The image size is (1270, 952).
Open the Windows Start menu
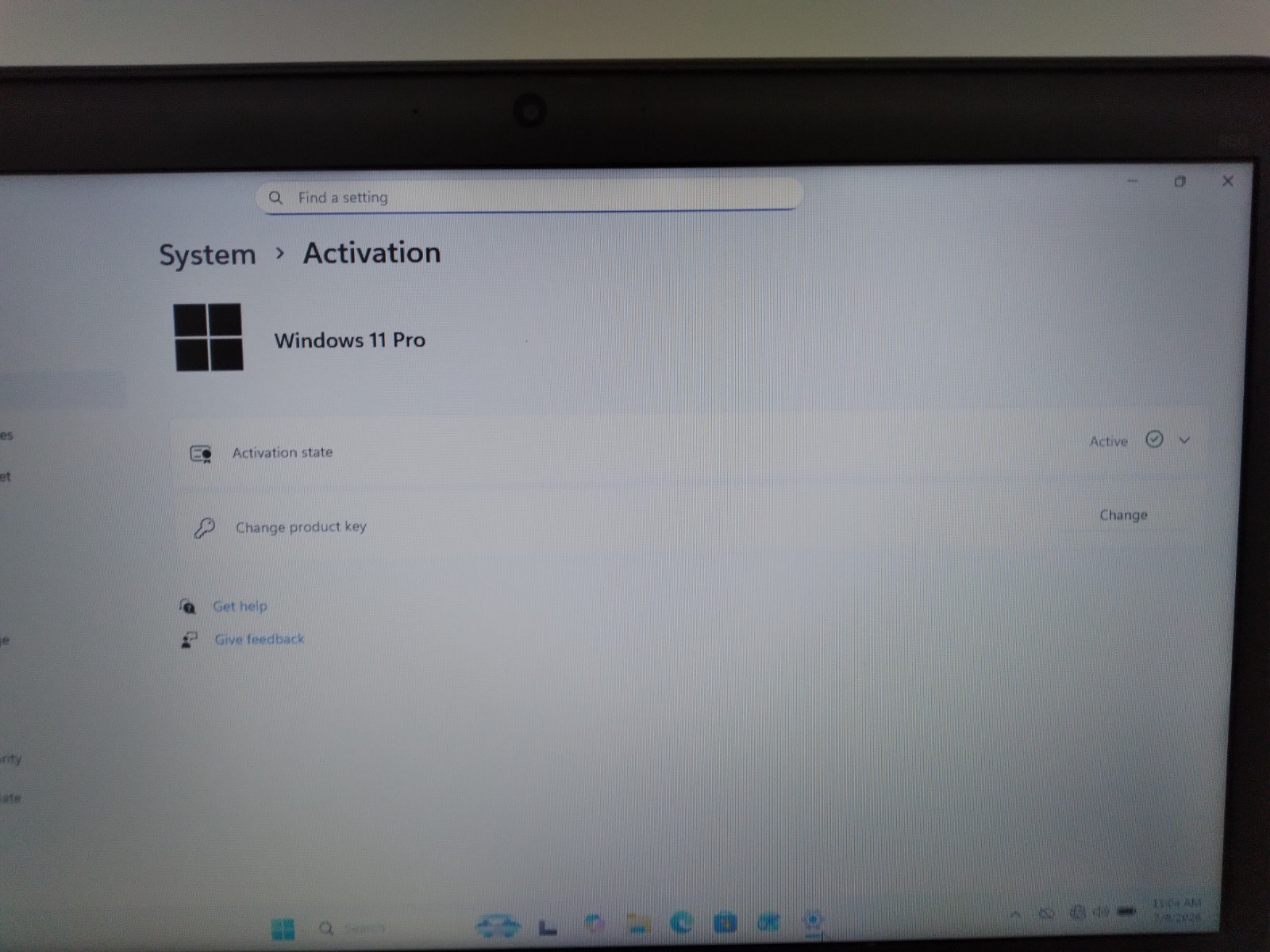click(283, 929)
